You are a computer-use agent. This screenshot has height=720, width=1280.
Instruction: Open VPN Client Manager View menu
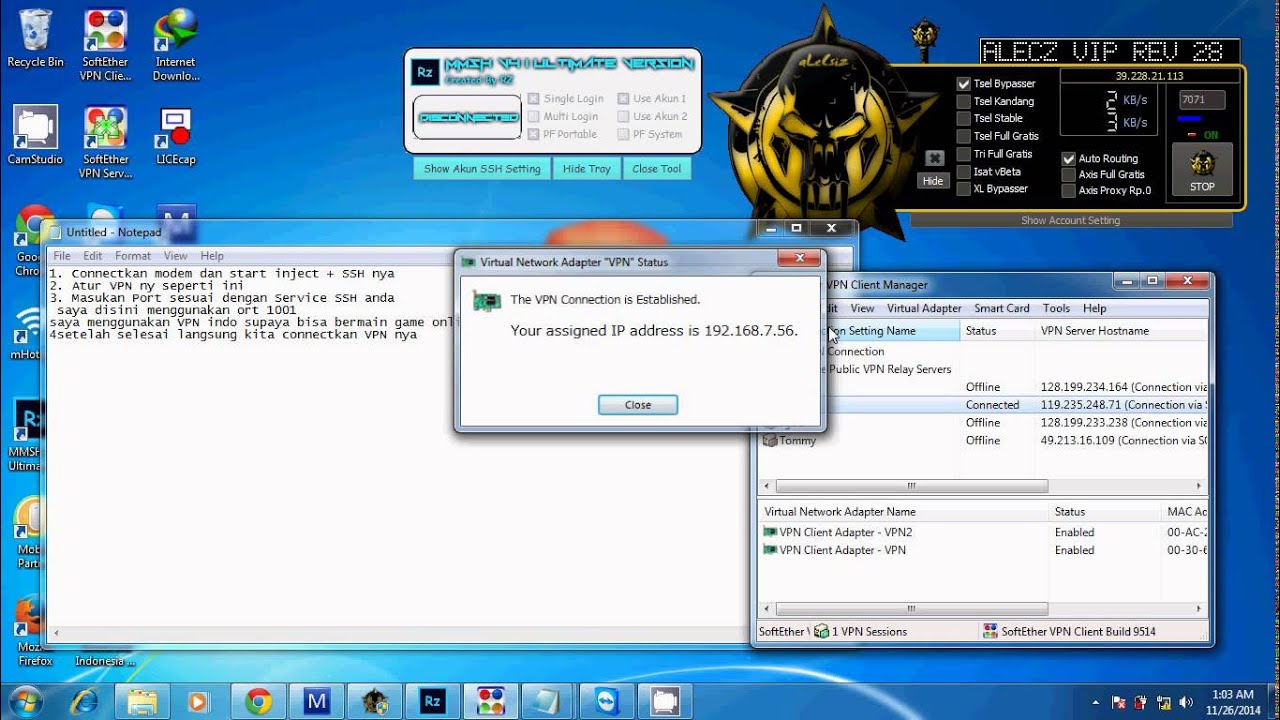coord(862,308)
